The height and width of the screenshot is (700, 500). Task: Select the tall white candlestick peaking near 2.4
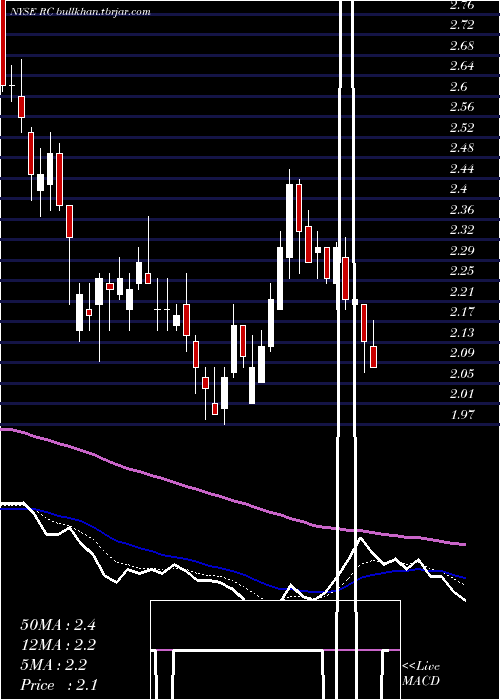tap(290, 221)
